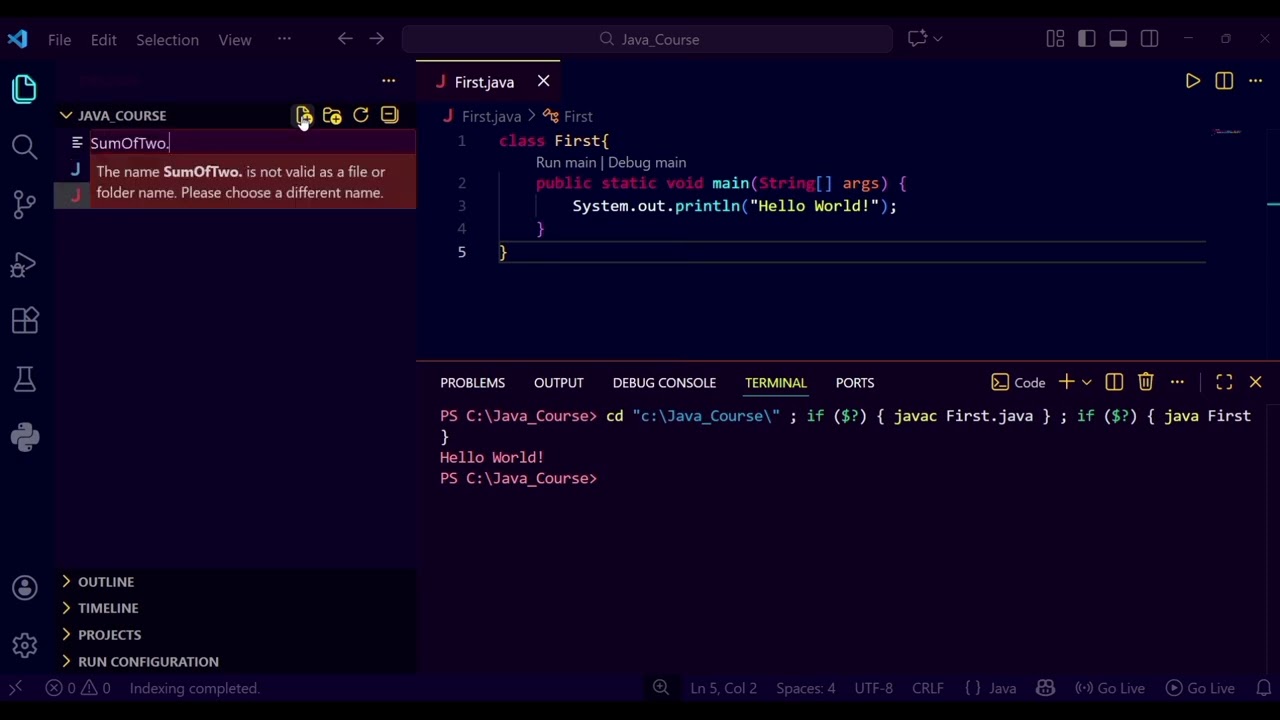Click the New Folder icon in Explorer
The width and height of the screenshot is (1280, 720).
[x=332, y=116]
